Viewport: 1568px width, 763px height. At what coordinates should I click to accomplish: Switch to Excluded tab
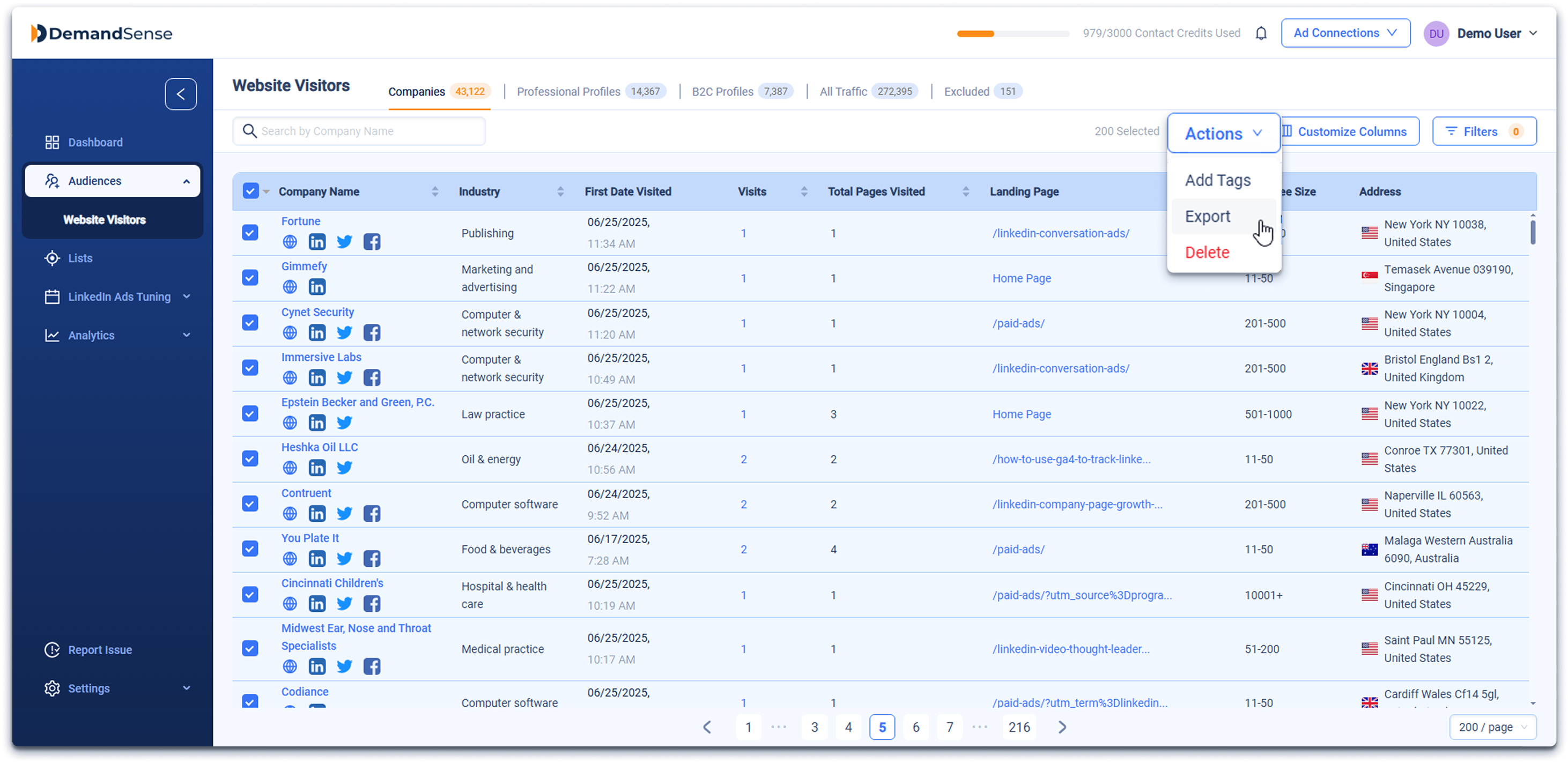click(x=982, y=91)
